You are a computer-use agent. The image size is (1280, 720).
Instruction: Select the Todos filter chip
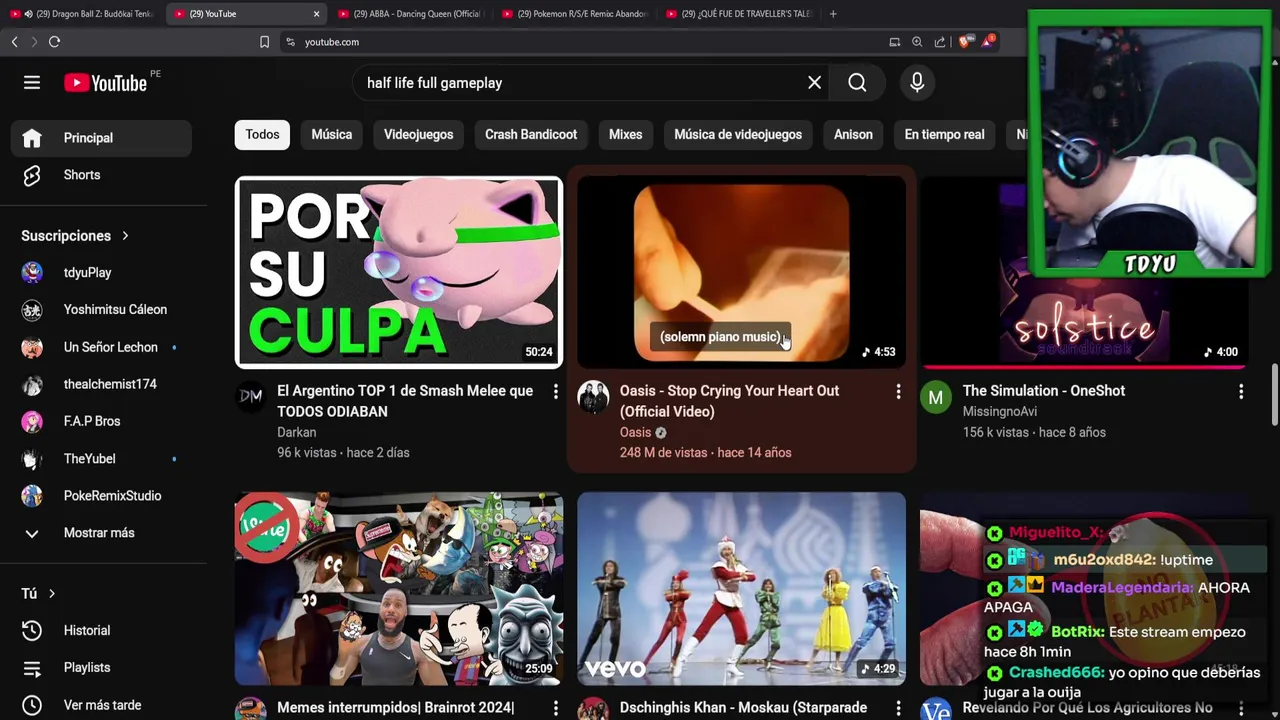point(262,135)
